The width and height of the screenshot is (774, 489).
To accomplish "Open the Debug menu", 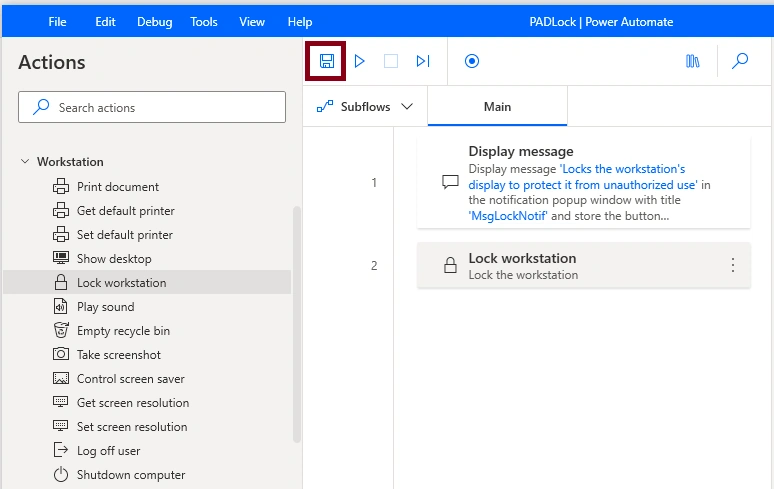I will pos(155,22).
